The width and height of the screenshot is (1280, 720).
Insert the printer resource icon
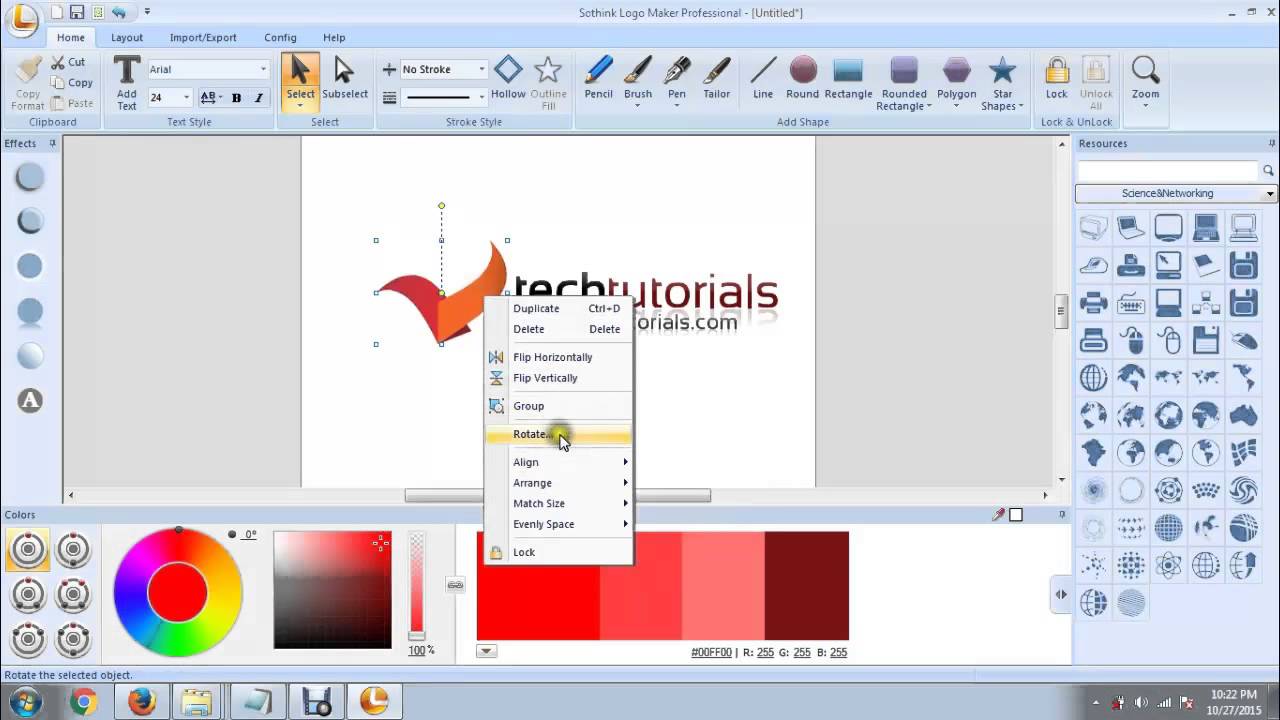coord(1094,302)
